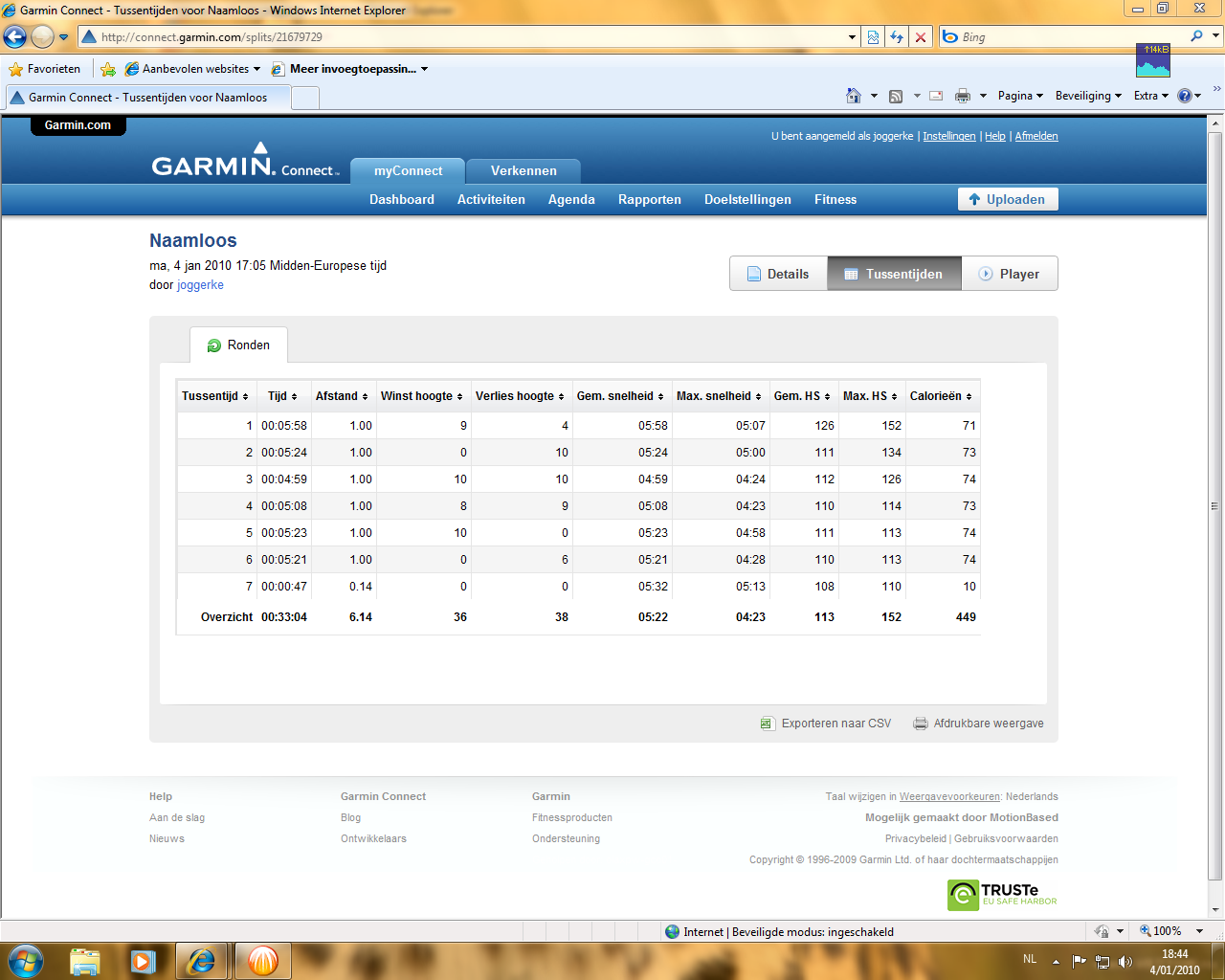Screen dimensions: 1225x980
Task: Click the Refresh page icon in address bar
Action: tap(897, 37)
